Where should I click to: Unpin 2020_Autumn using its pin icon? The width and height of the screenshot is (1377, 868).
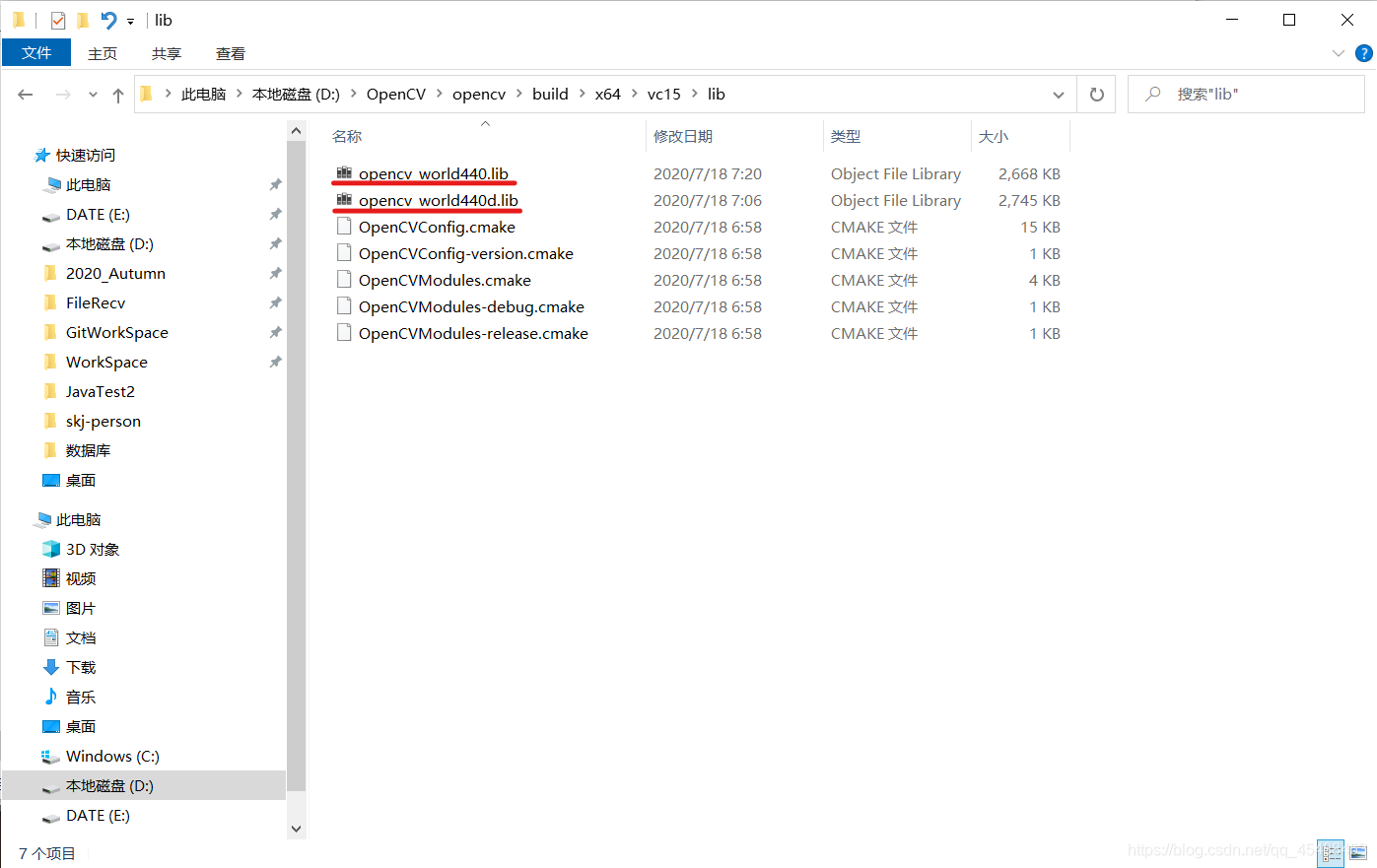pos(275,273)
